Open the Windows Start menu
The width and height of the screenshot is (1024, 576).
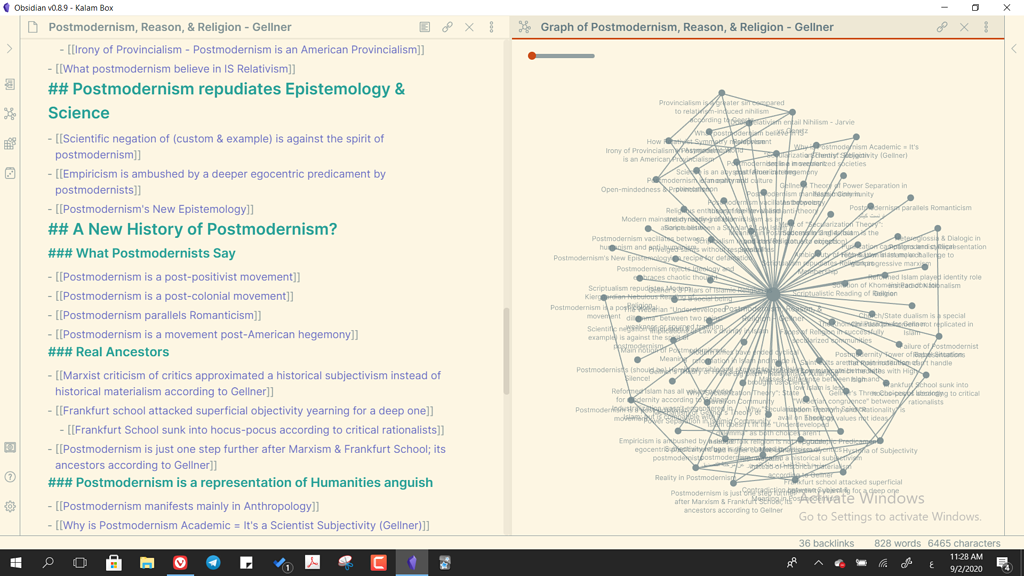pos(14,562)
